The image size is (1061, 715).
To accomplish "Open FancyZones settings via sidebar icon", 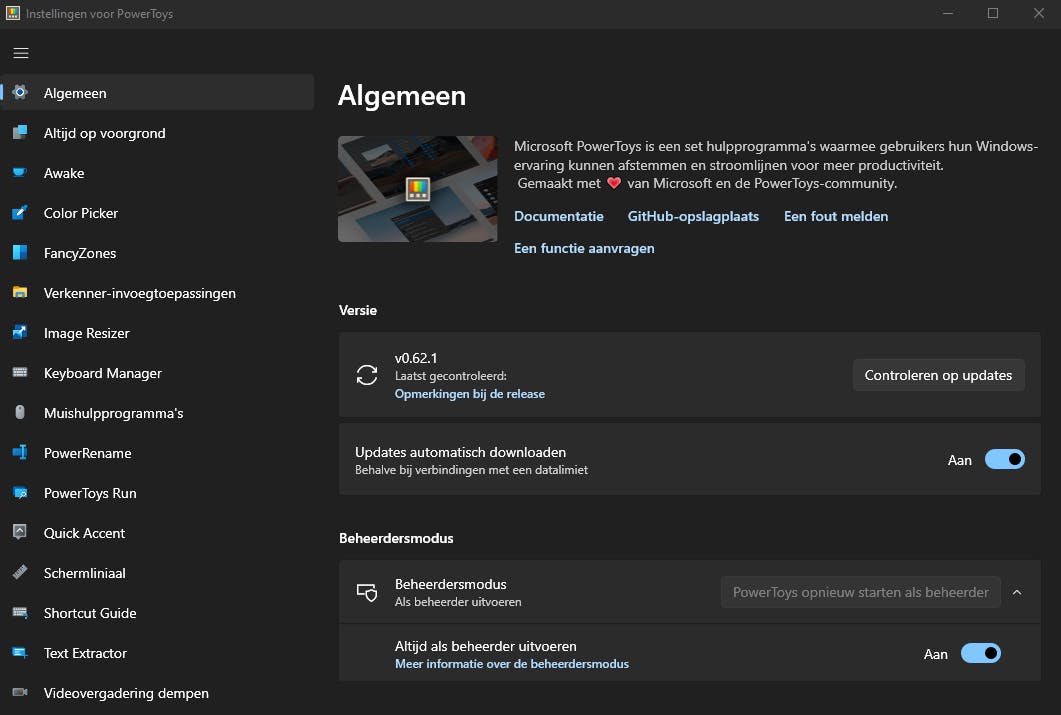I will tap(20, 253).
